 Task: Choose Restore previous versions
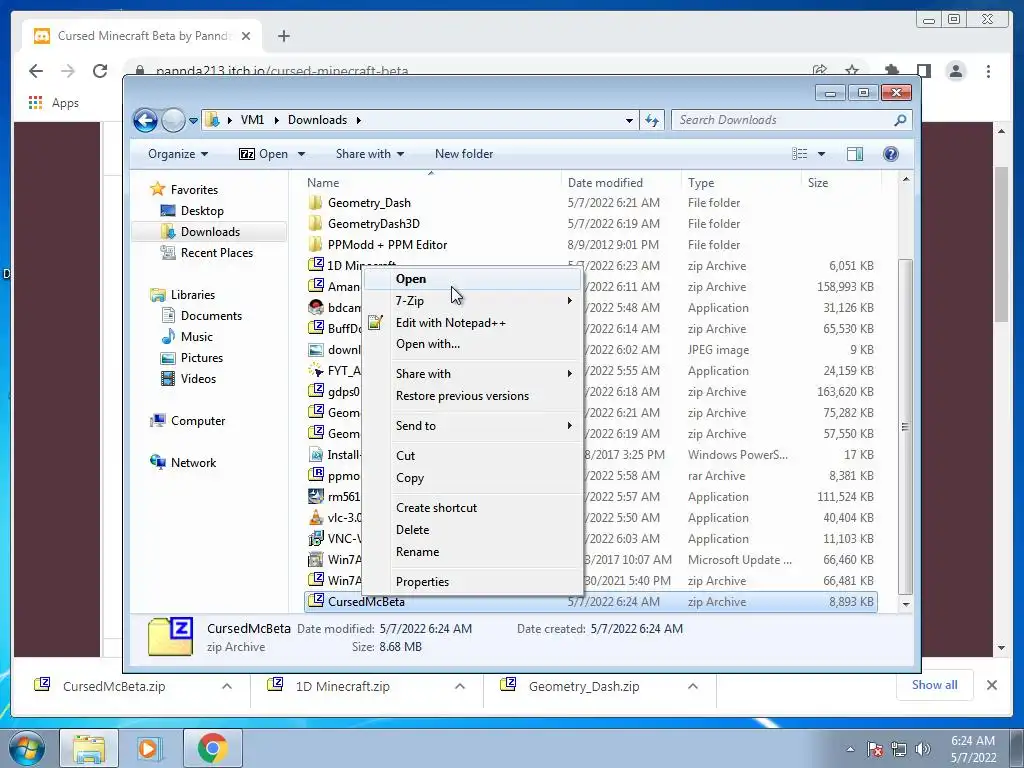472,396
